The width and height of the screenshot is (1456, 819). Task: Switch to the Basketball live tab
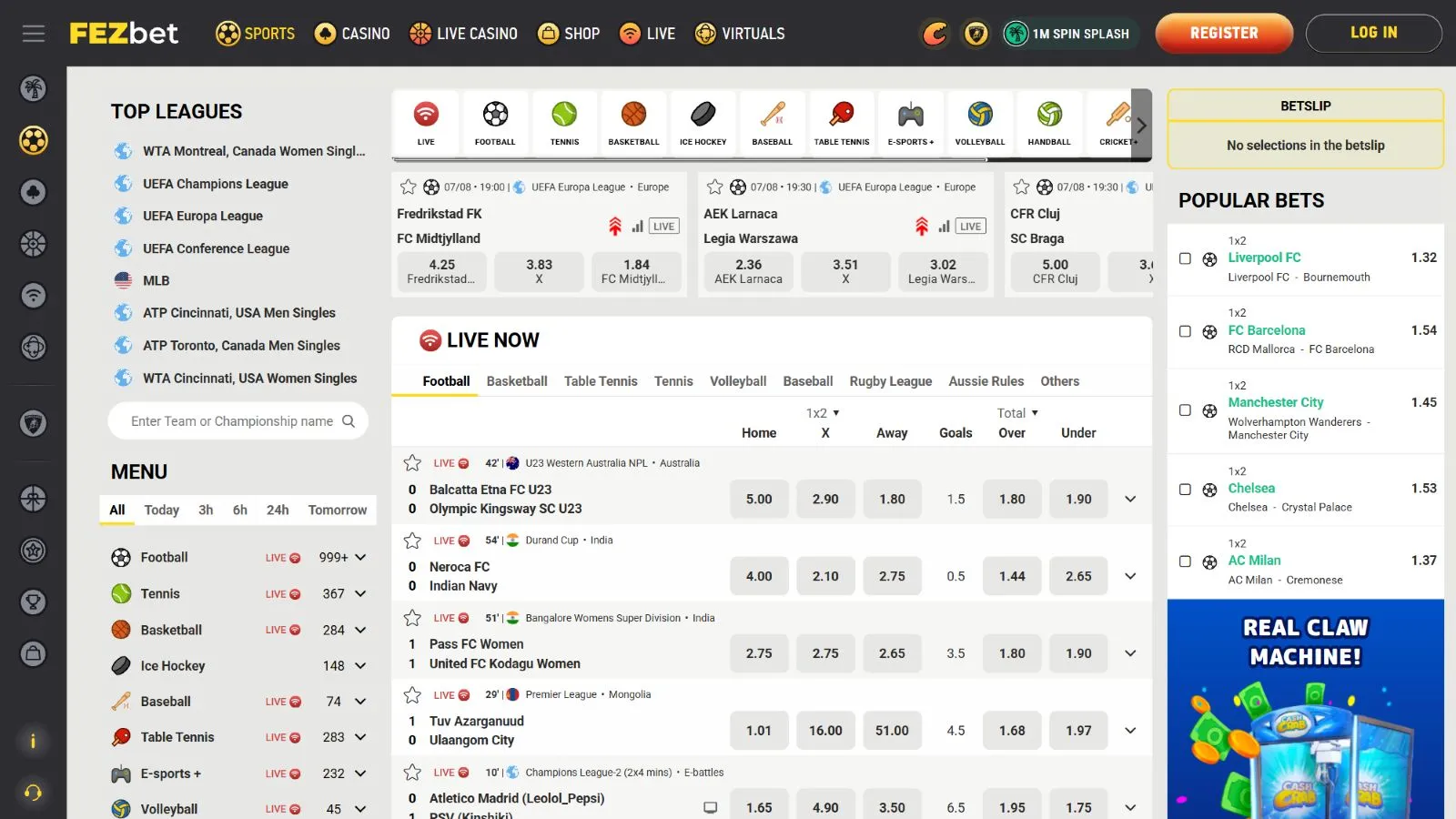(517, 381)
